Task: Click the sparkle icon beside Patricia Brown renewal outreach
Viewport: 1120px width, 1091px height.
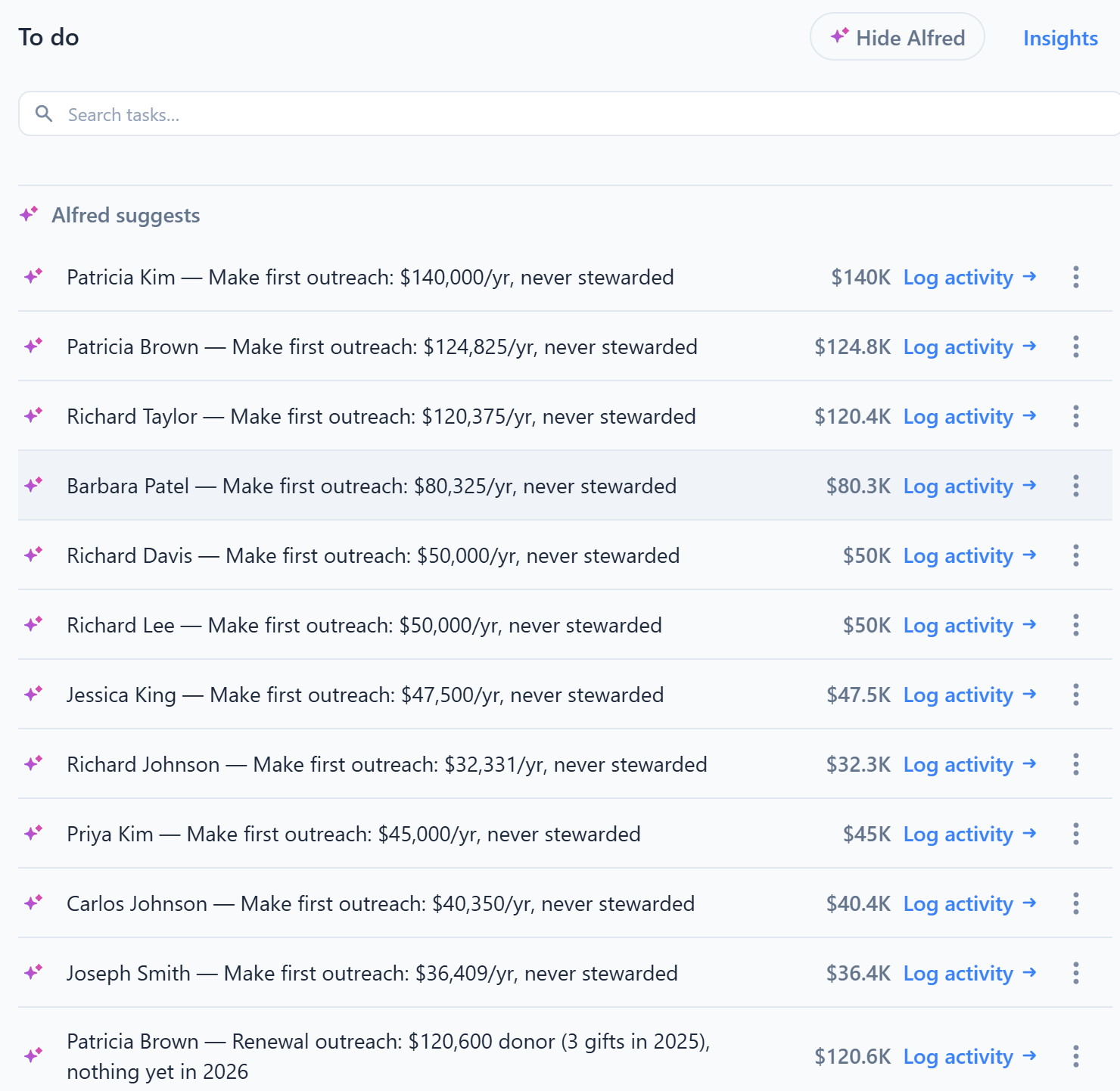Action: (x=33, y=1055)
